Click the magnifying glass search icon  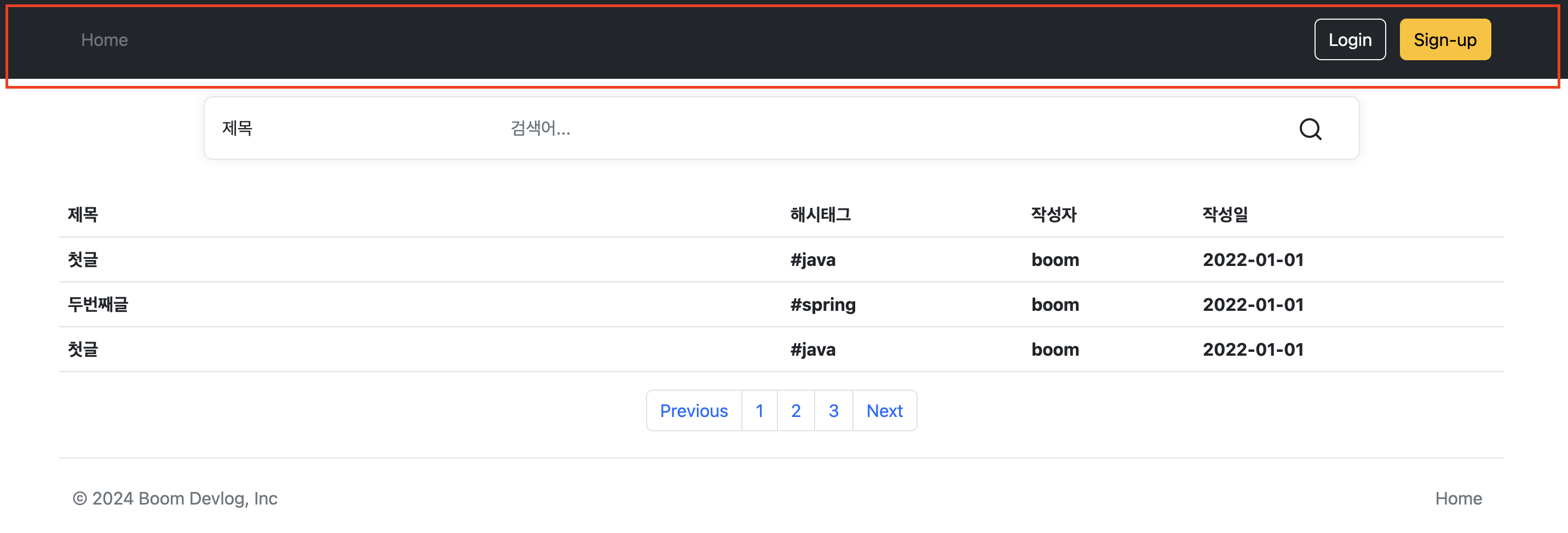(x=1310, y=129)
